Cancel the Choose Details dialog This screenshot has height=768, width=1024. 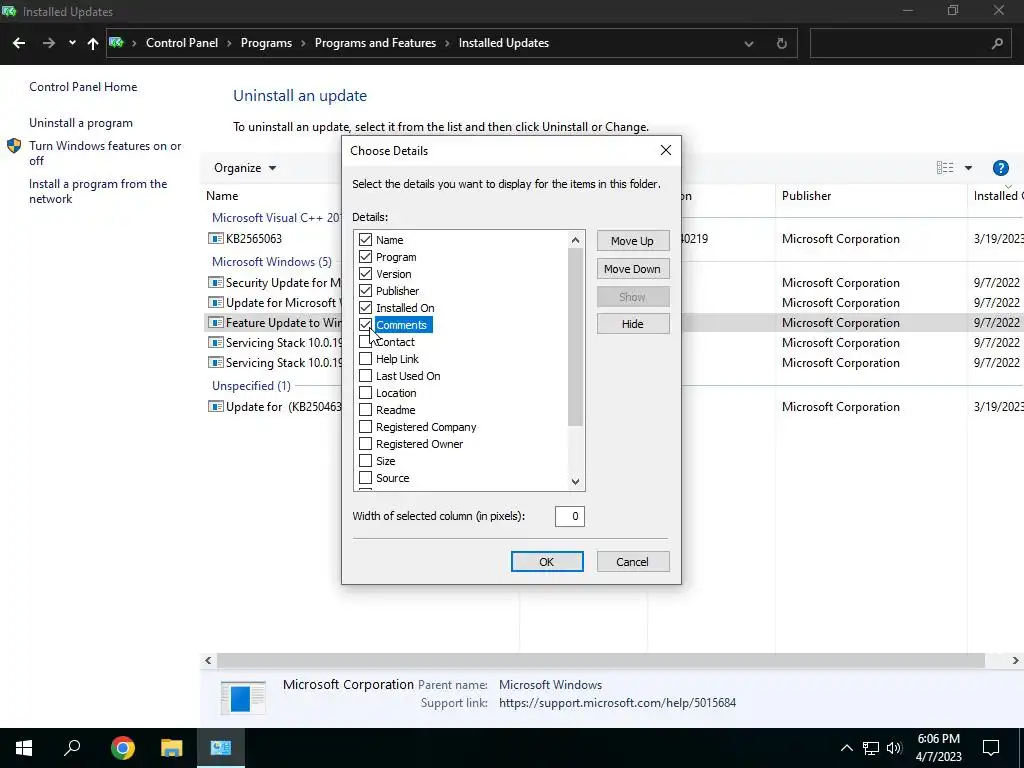(x=632, y=562)
